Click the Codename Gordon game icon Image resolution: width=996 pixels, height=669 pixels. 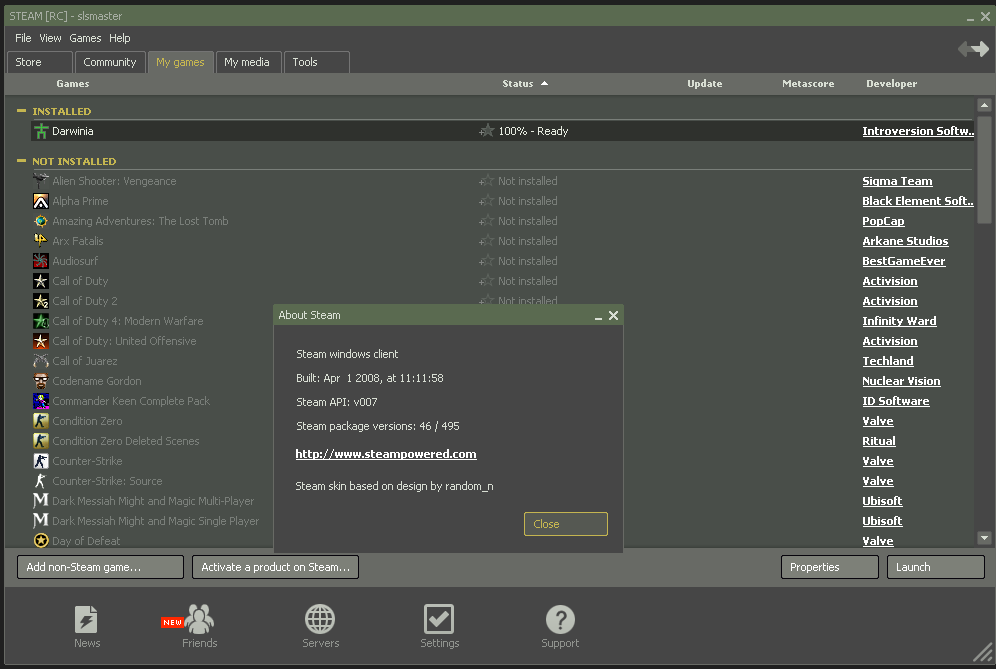[41, 381]
